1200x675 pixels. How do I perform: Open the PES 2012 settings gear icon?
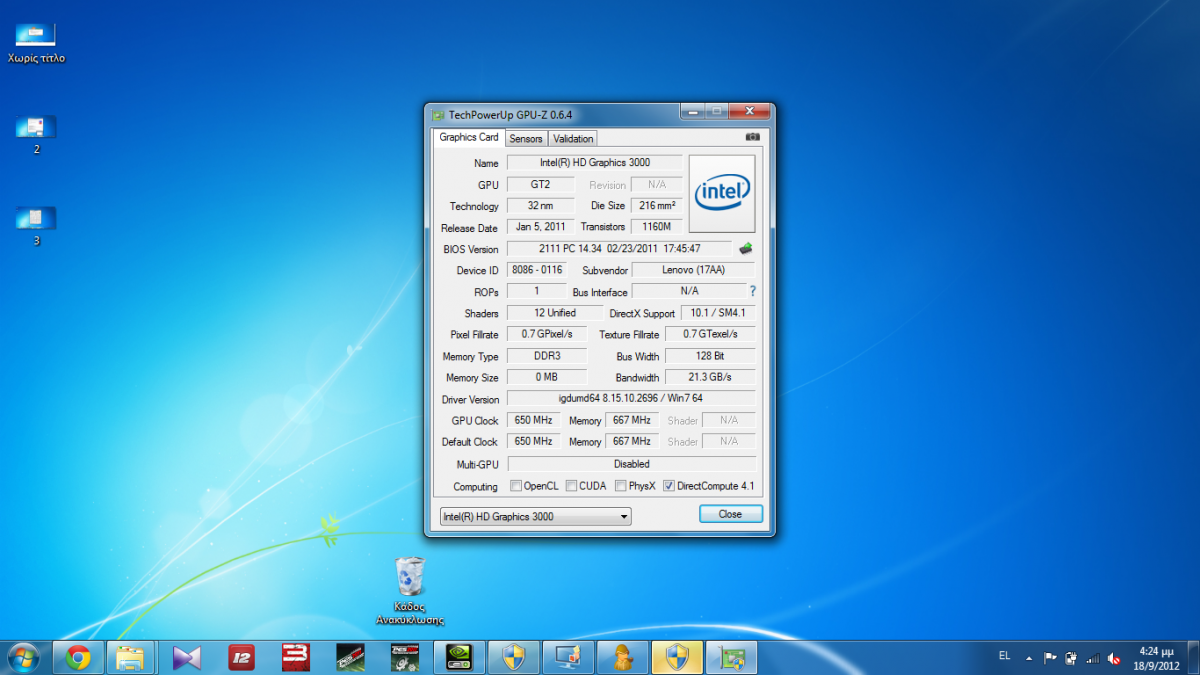[x=404, y=657]
